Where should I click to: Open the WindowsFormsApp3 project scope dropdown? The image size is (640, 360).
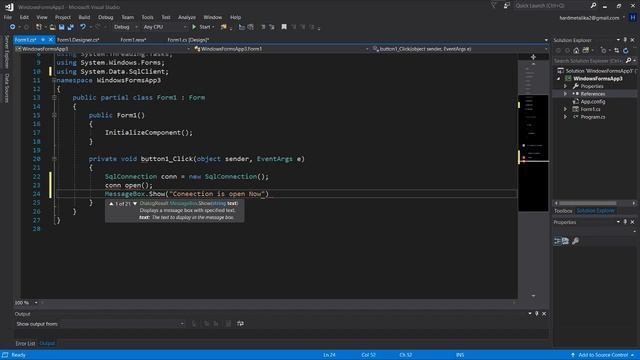click(103, 49)
